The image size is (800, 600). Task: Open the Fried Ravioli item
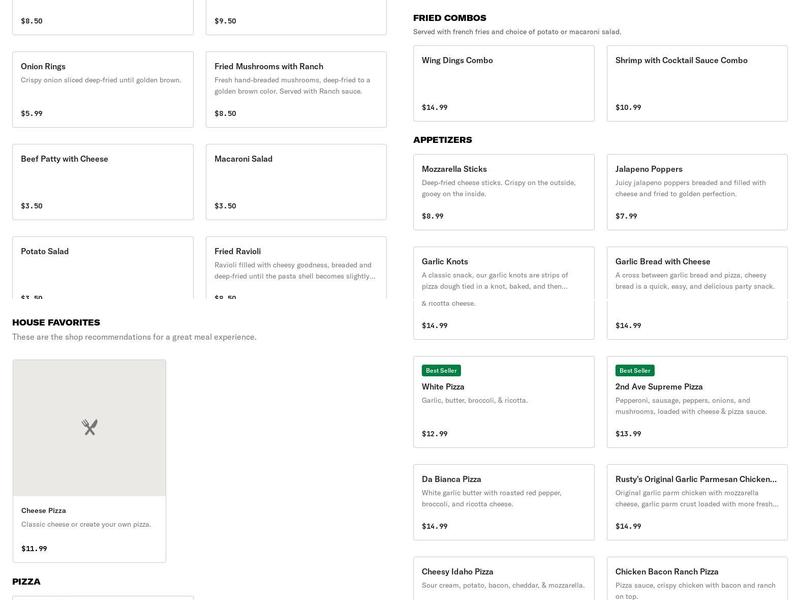click(x=295, y=267)
